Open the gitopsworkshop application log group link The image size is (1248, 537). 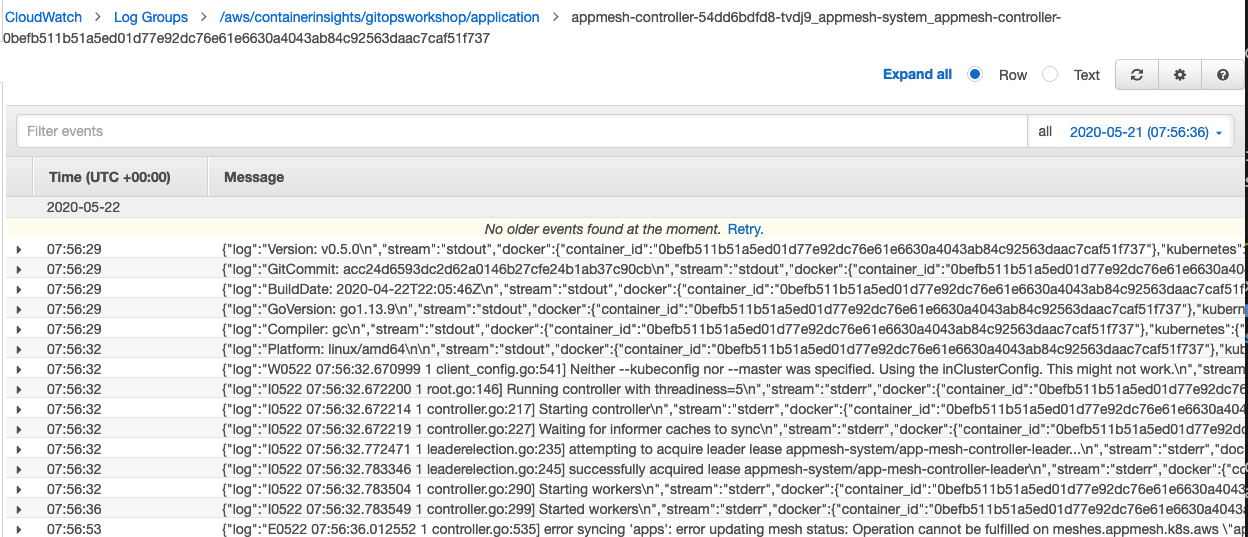tap(379, 17)
